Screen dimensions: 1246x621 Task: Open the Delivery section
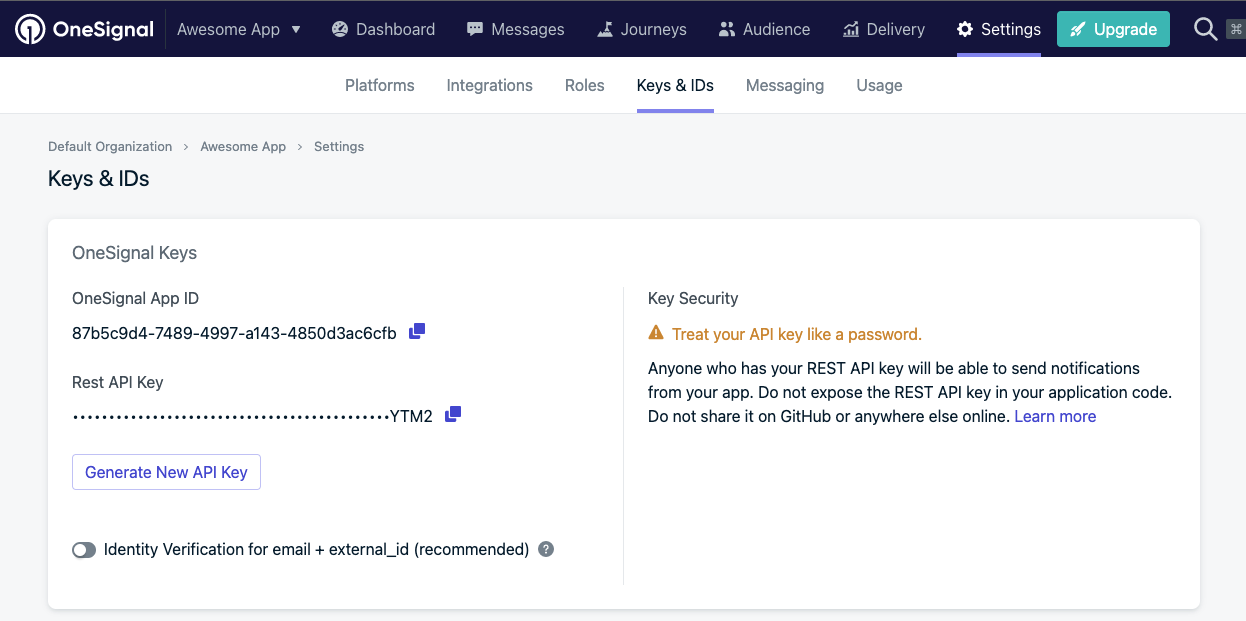coord(883,29)
